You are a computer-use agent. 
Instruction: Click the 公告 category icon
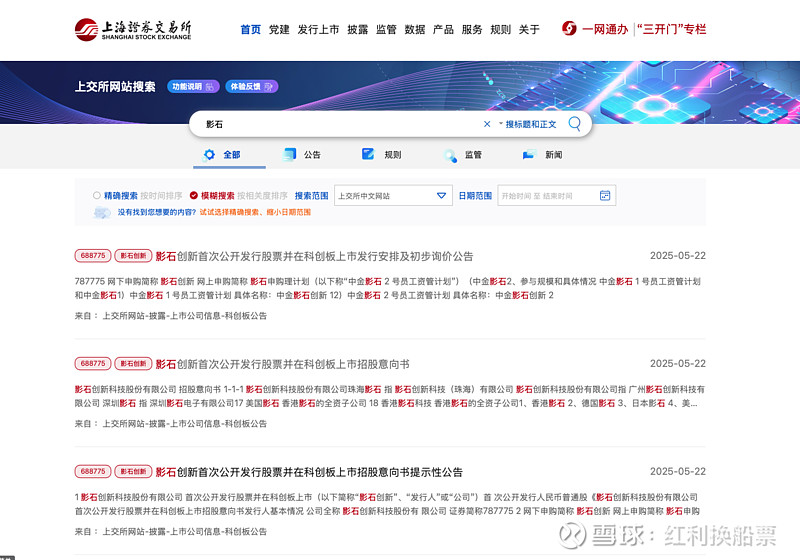pos(290,155)
